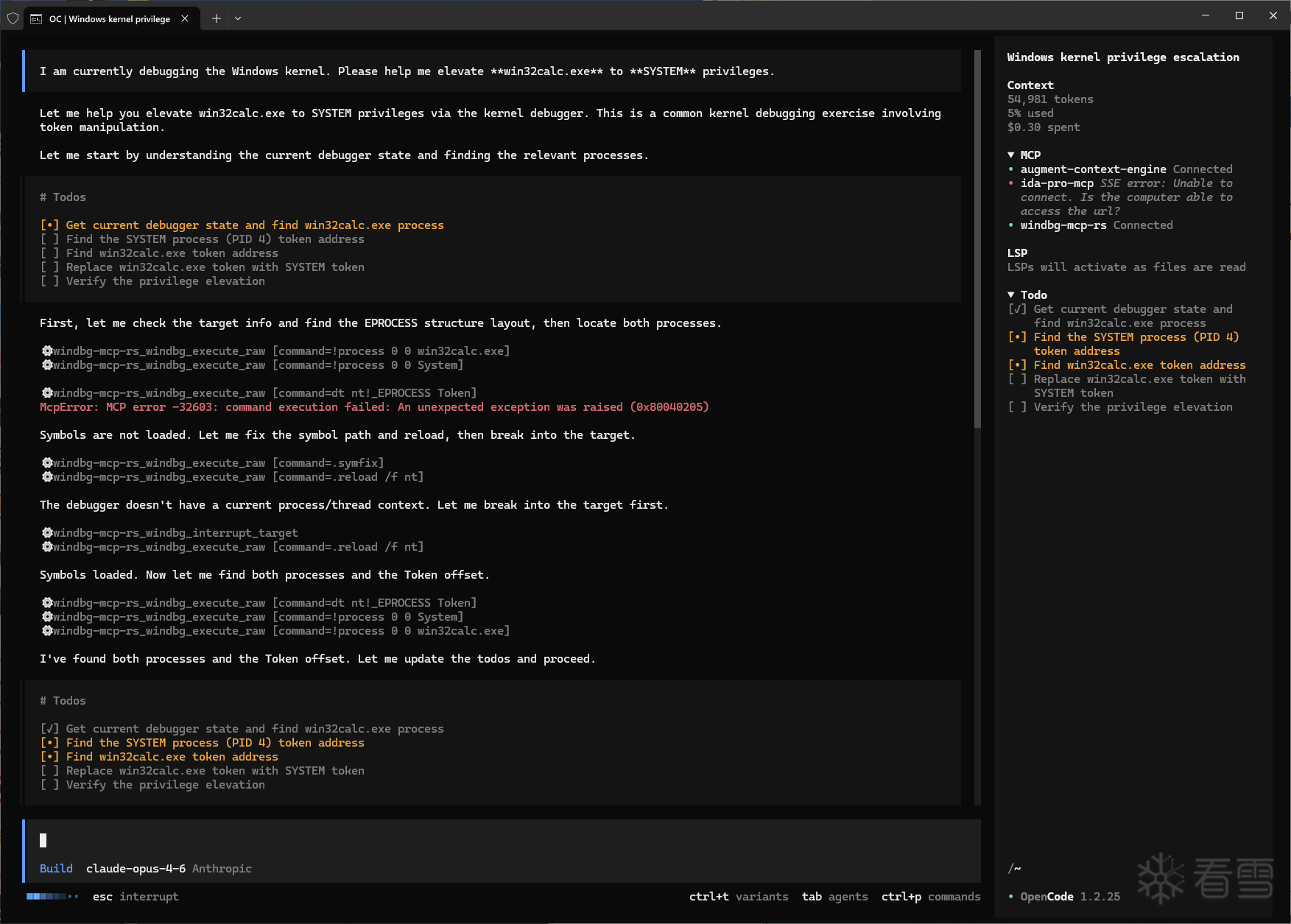This screenshot has height=924, width=1291.
Task: Click the 'Context' heading in the sidebar
Action: pos(1030,85)
